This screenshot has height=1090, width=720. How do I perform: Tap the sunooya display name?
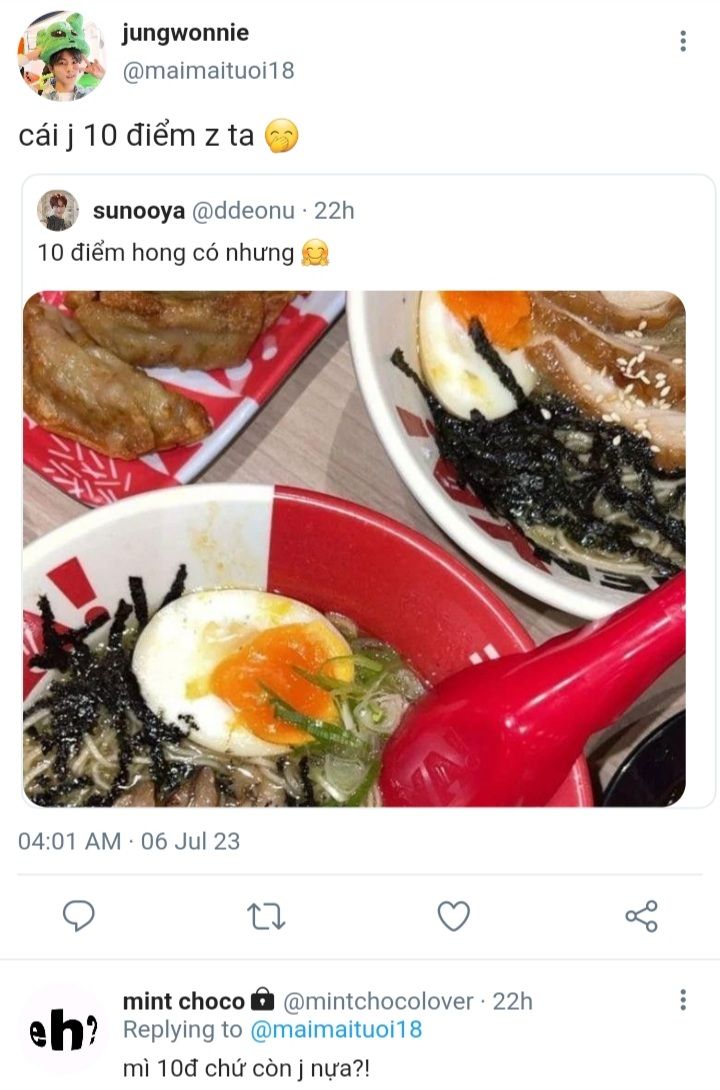click(139, 211)
